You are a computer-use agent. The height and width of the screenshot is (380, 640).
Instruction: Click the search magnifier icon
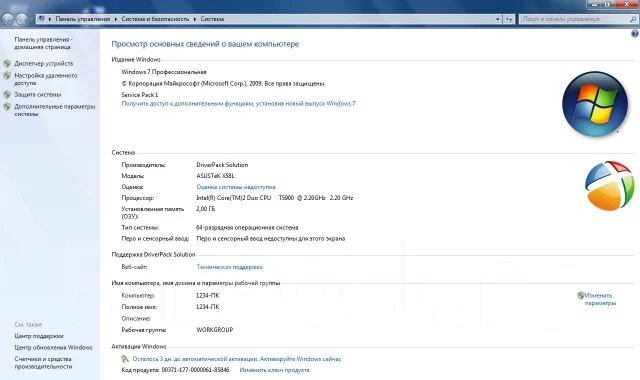[632, 19]
